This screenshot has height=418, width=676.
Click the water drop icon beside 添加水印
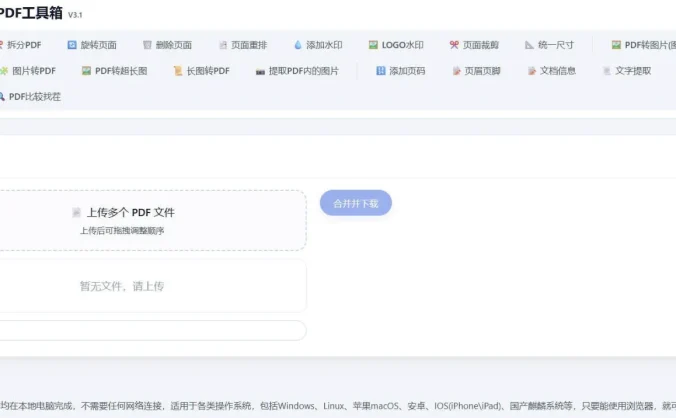tap(298, 45)
